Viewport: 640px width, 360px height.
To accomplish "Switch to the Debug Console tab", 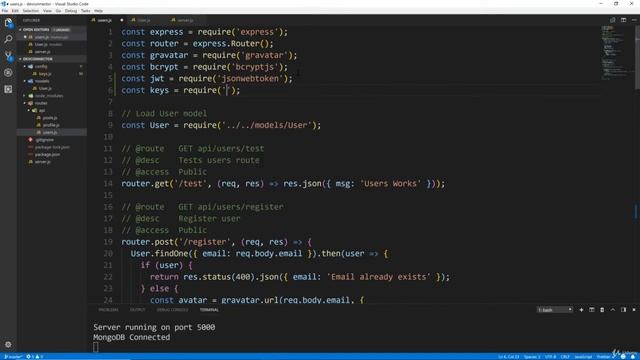I will point(172,310).
